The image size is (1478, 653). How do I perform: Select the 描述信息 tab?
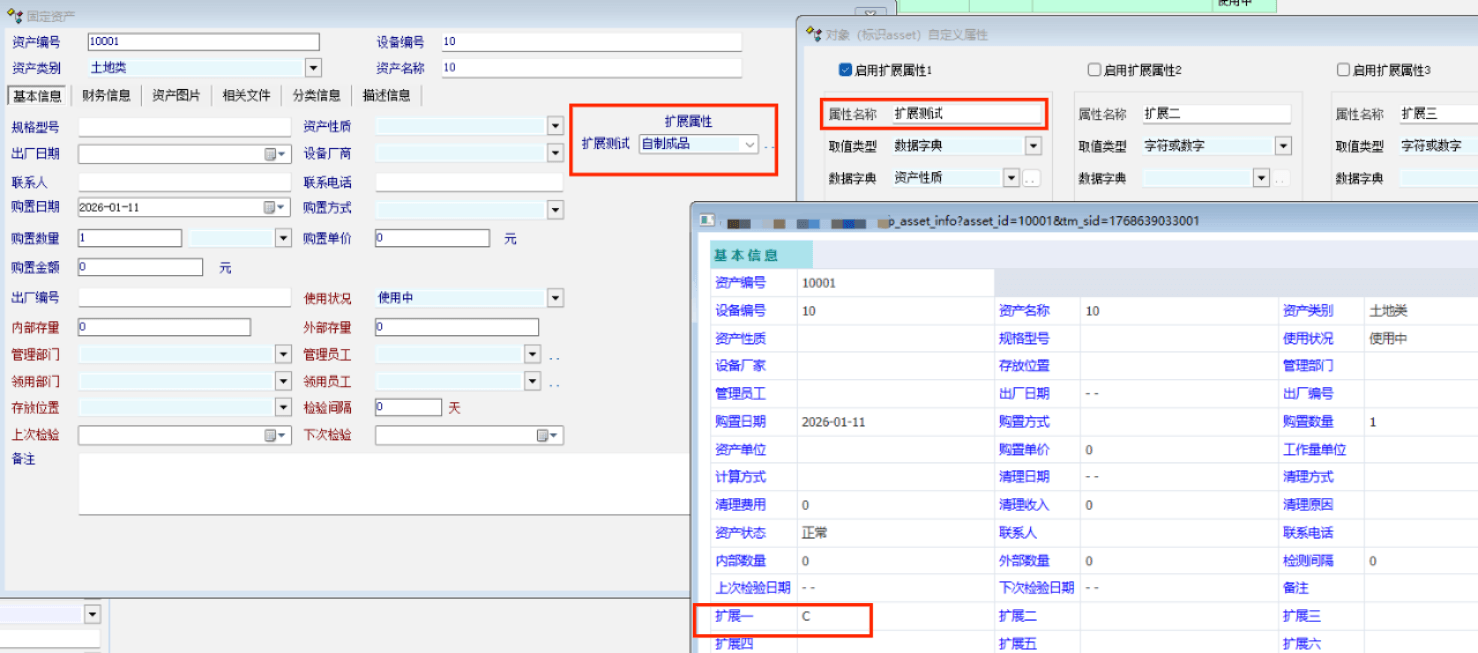tap(386, 96)
